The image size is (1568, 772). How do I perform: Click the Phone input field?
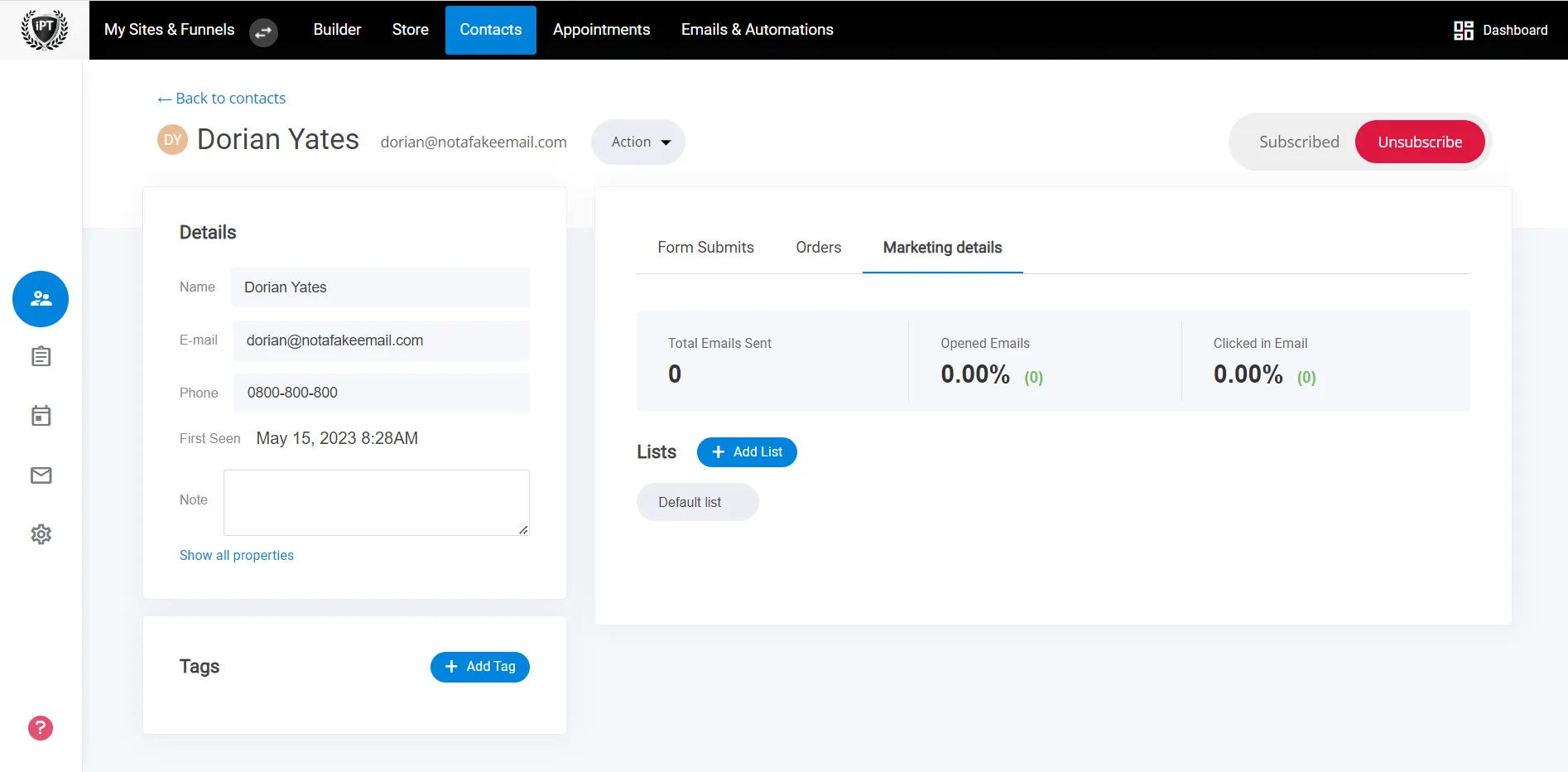382,393
